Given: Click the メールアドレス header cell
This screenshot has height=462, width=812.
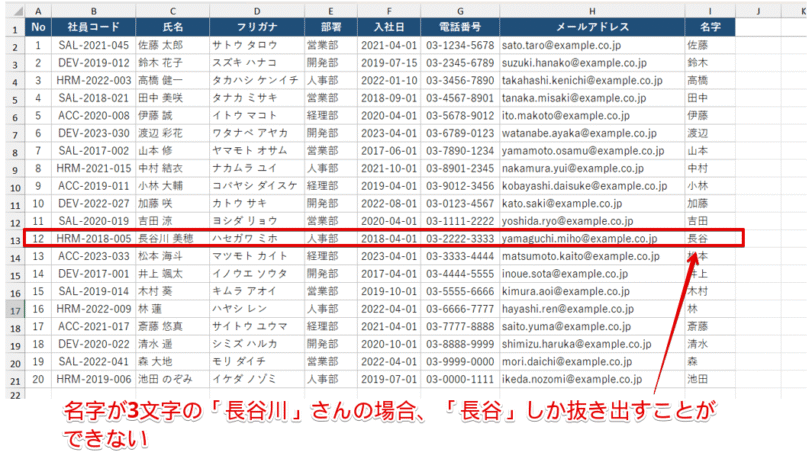Looking at the screenshot, I should tap(592, 27).
